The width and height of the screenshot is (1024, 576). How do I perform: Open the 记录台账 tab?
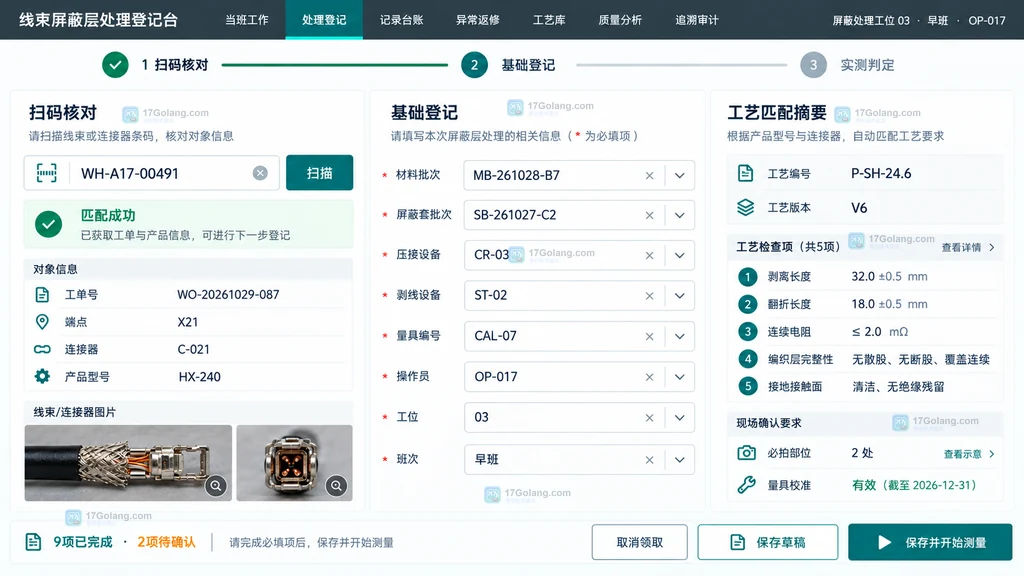402,20
